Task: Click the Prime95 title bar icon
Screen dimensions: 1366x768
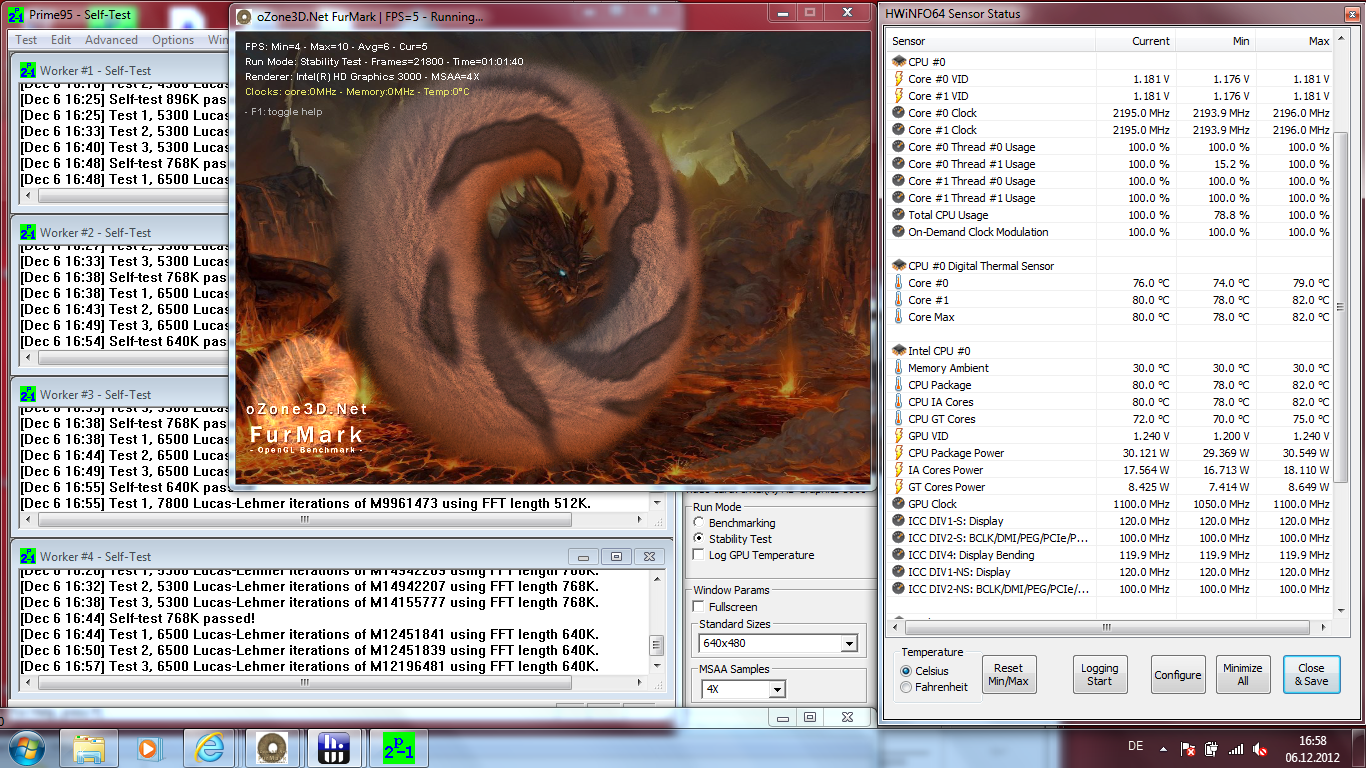Action: 15,15
